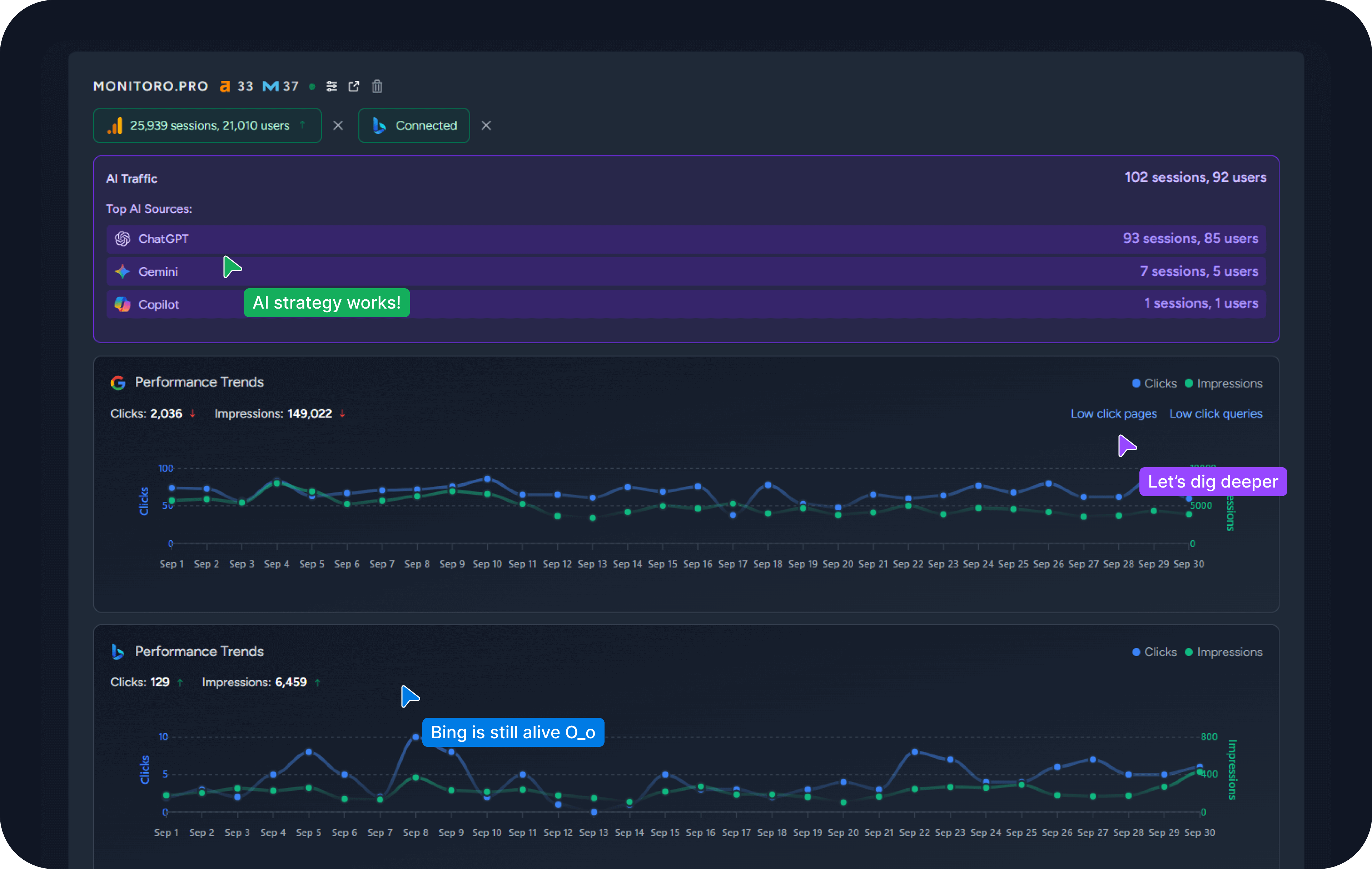Viewport: 1372px width, 869px height.
Task: Click the Google icon on Performance Trends panel
Action: pyautogui.click(x=118, y=382)
